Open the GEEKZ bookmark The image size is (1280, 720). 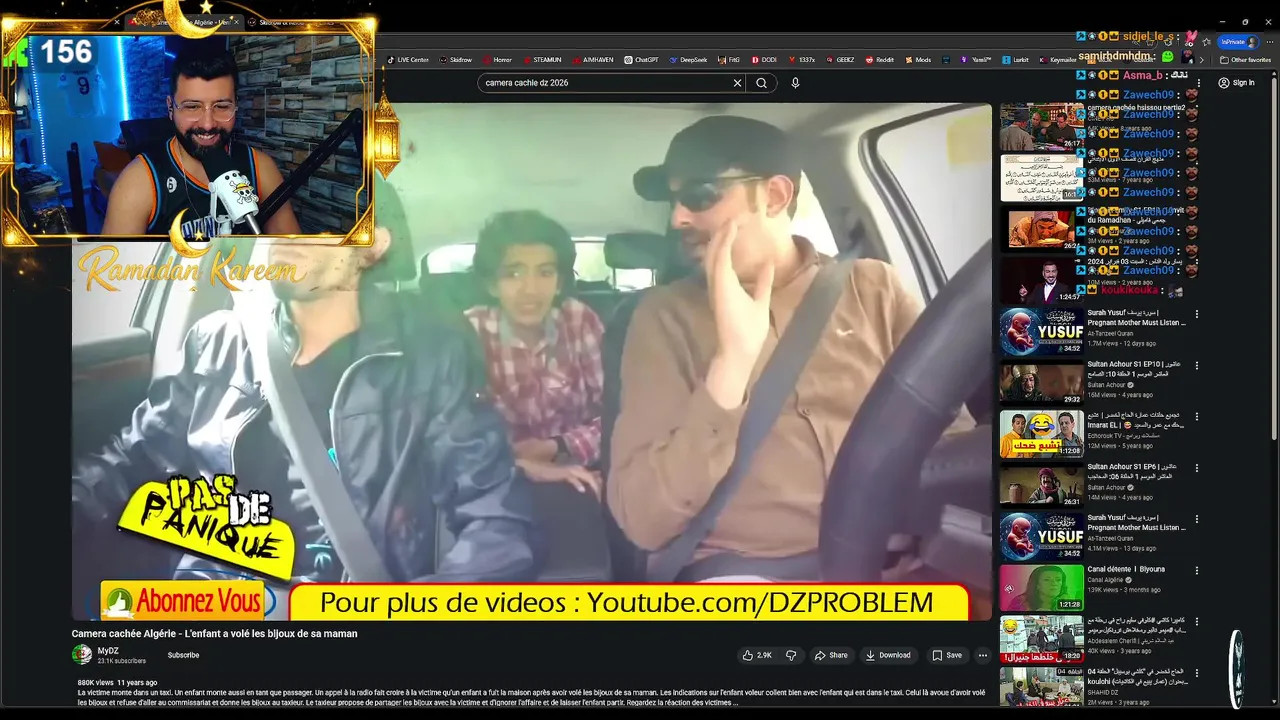(x=840, y=60)
